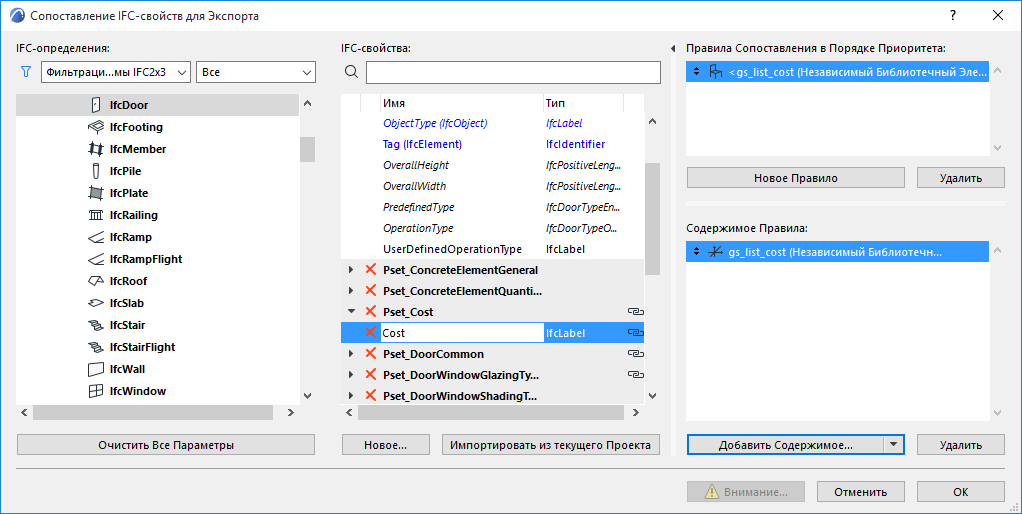Select UserDefinedOperationType property row

coord(492,249)
